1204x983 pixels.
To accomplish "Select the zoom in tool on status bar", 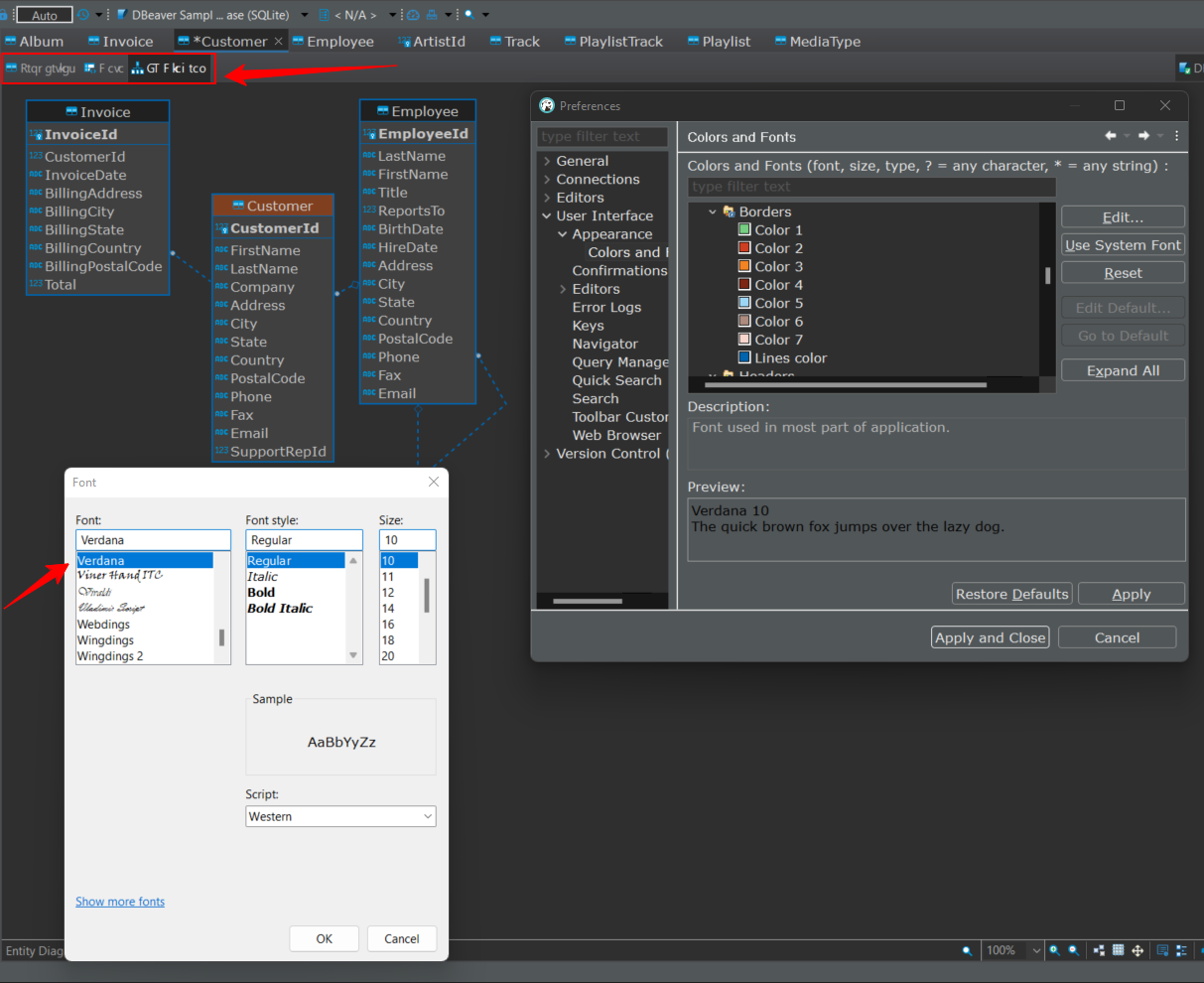I will tap(1053, 950).
